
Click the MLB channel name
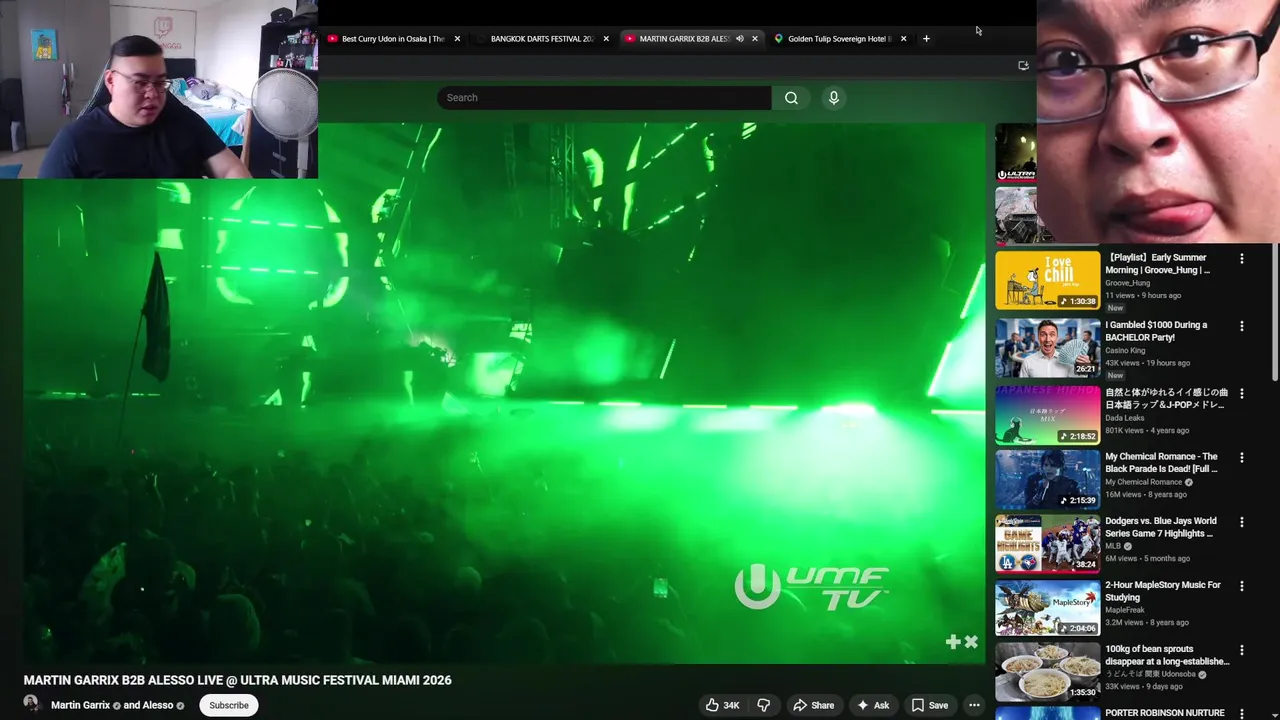pyautogui.click(x=1113, y=546)
